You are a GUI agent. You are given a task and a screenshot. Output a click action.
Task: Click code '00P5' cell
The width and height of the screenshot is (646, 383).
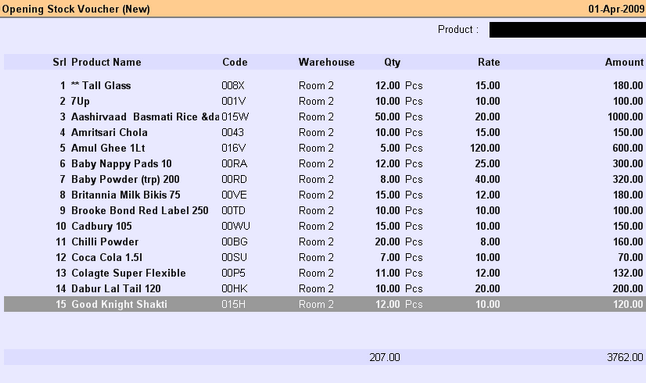[233, 273]
